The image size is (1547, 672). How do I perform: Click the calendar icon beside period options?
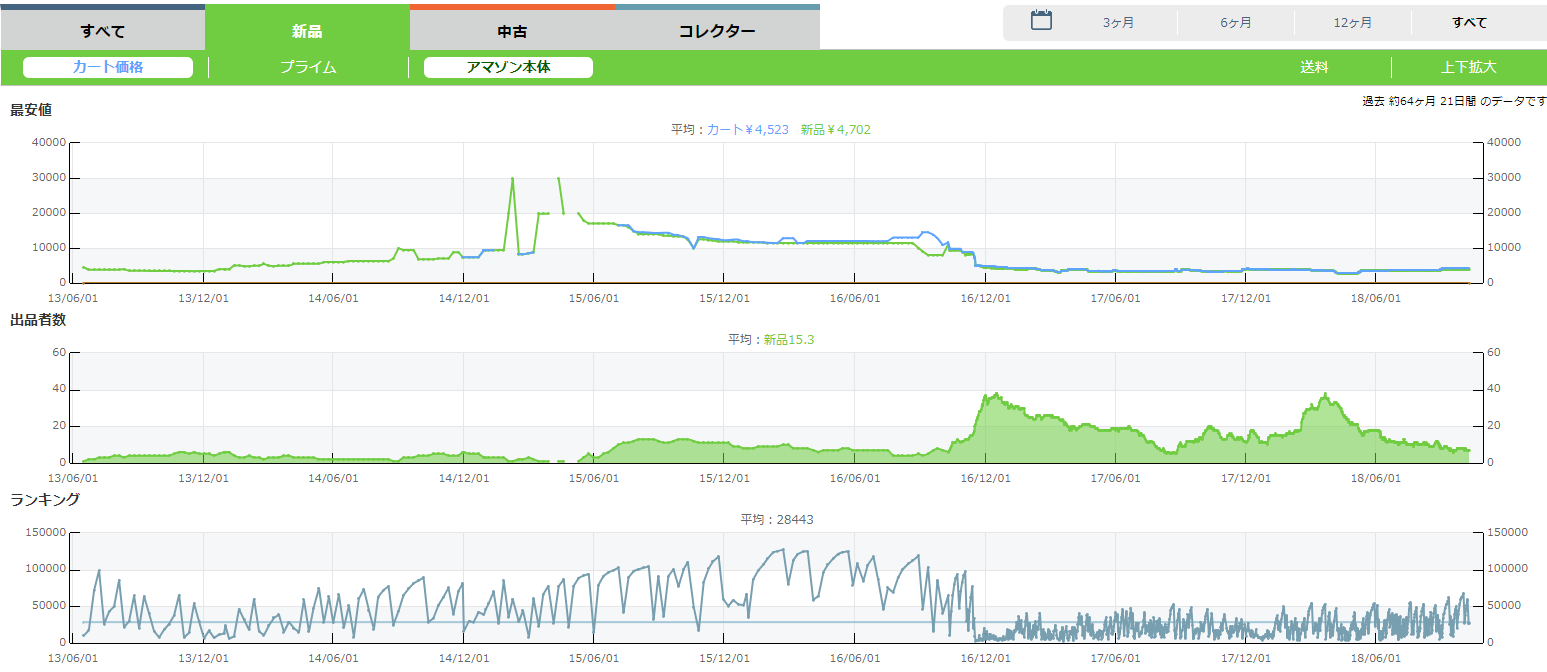(x=1041, y=21)
